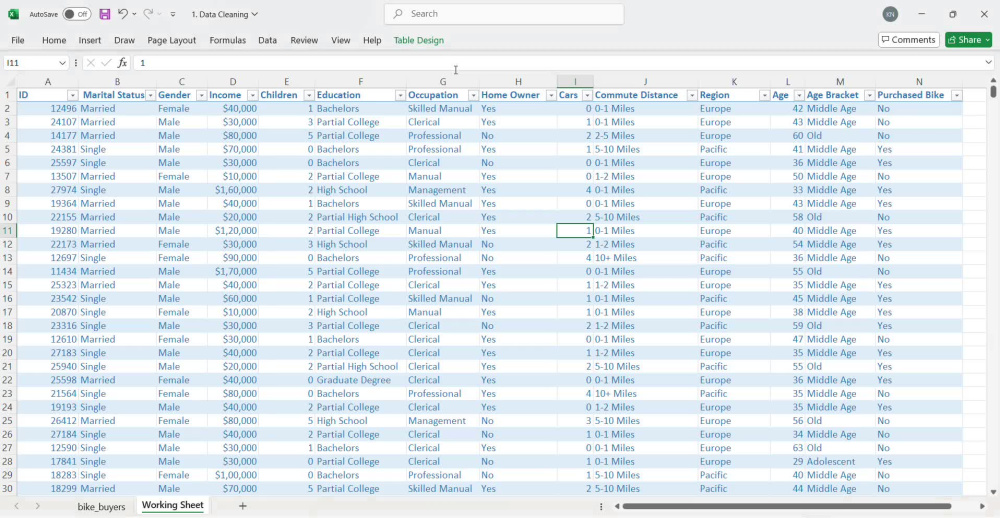Open the Home Owner filter dropdown
The image size is (1000, 518).
tap(551, 95)
